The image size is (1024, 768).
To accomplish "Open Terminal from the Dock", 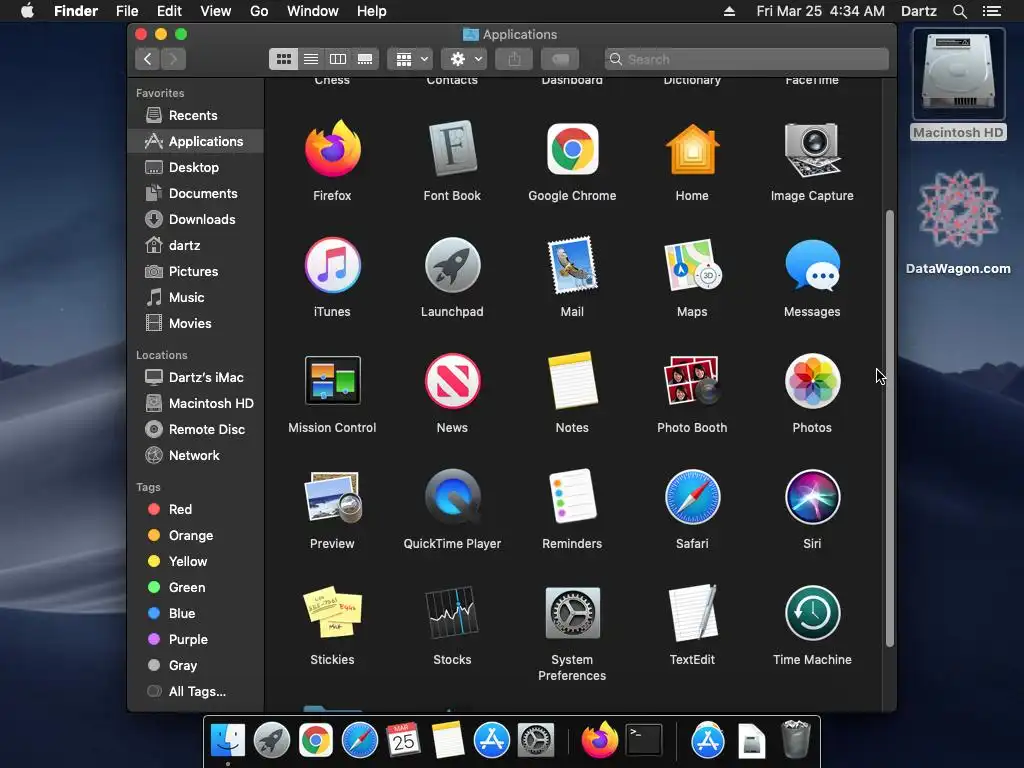I will [644, 741].
